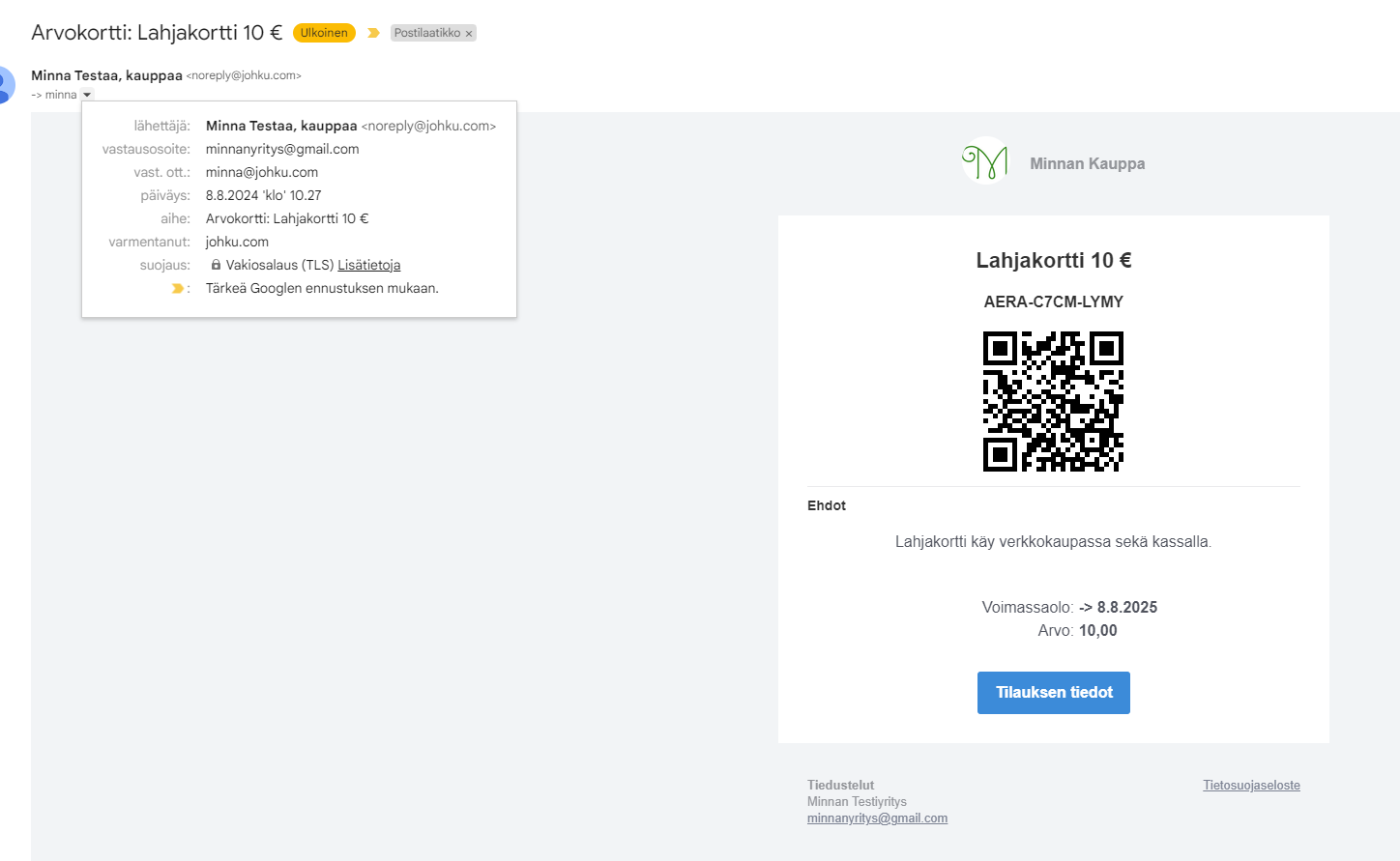This screenshot has height=861, width=1400.
Task: Select the gift card code AERA-C7CM-LYMY
Action: point(1054,301)
